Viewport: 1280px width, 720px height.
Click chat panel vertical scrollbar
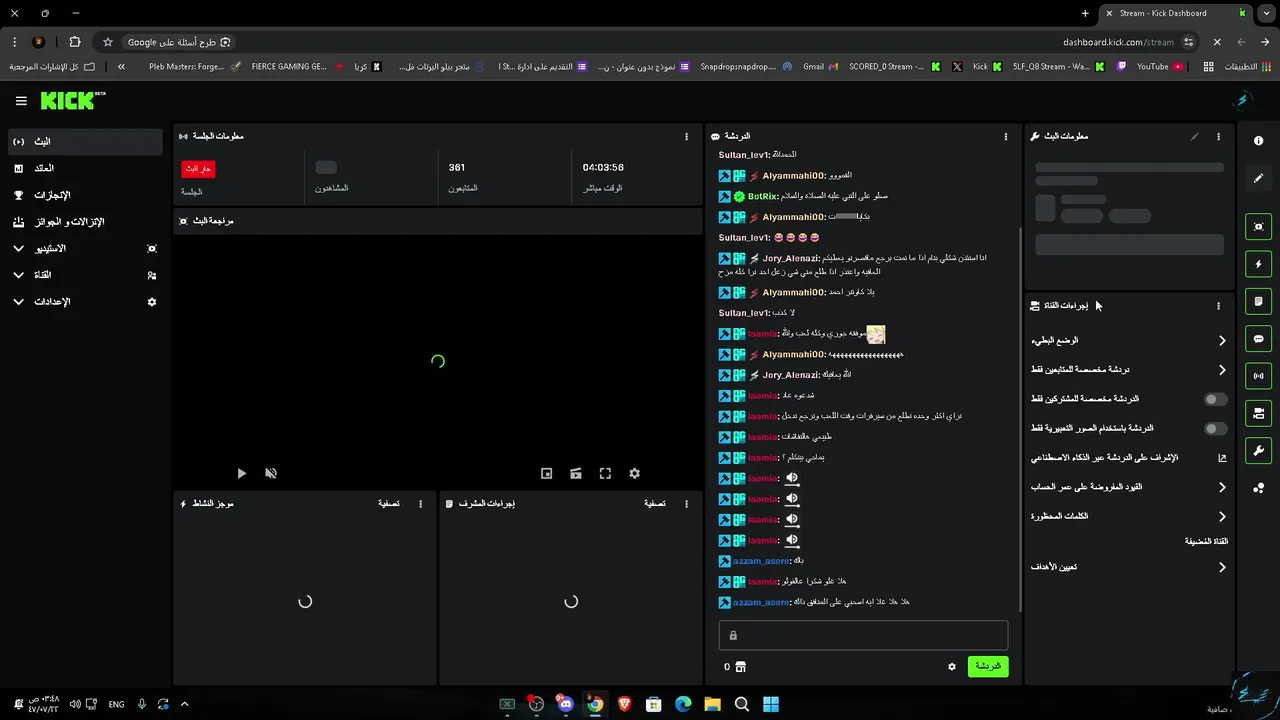[1018, 420]
